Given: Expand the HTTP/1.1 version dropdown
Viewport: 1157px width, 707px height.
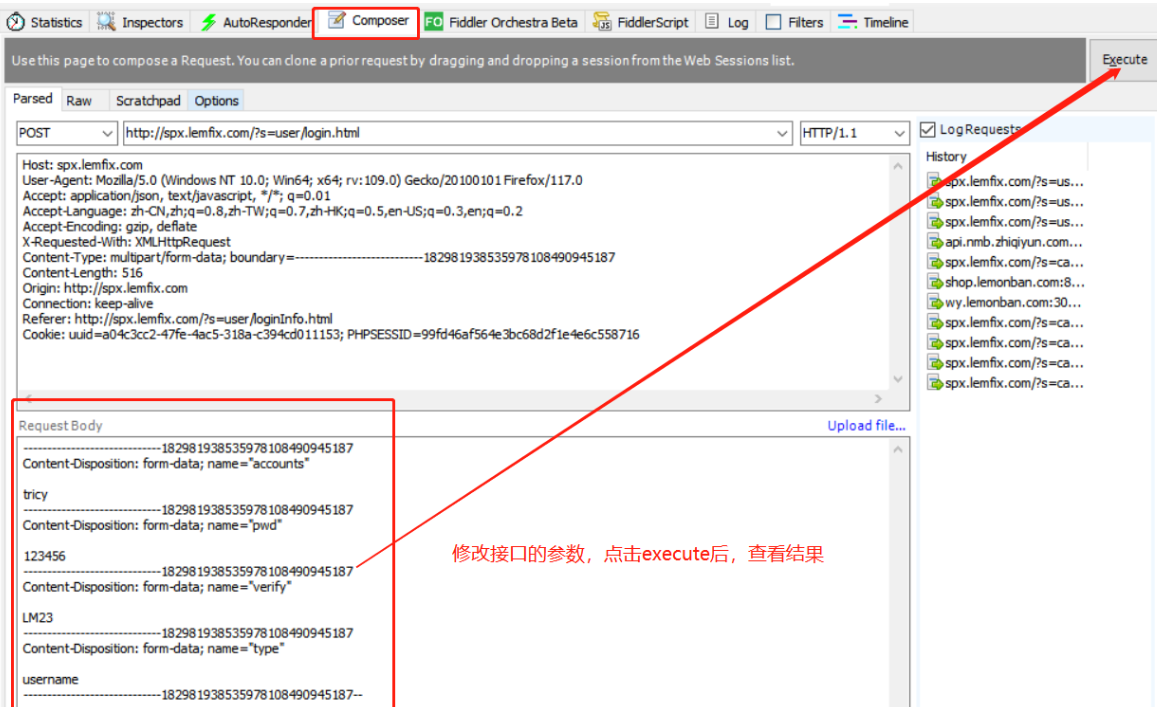Looking at the screenshot, I should click(898, 133).
